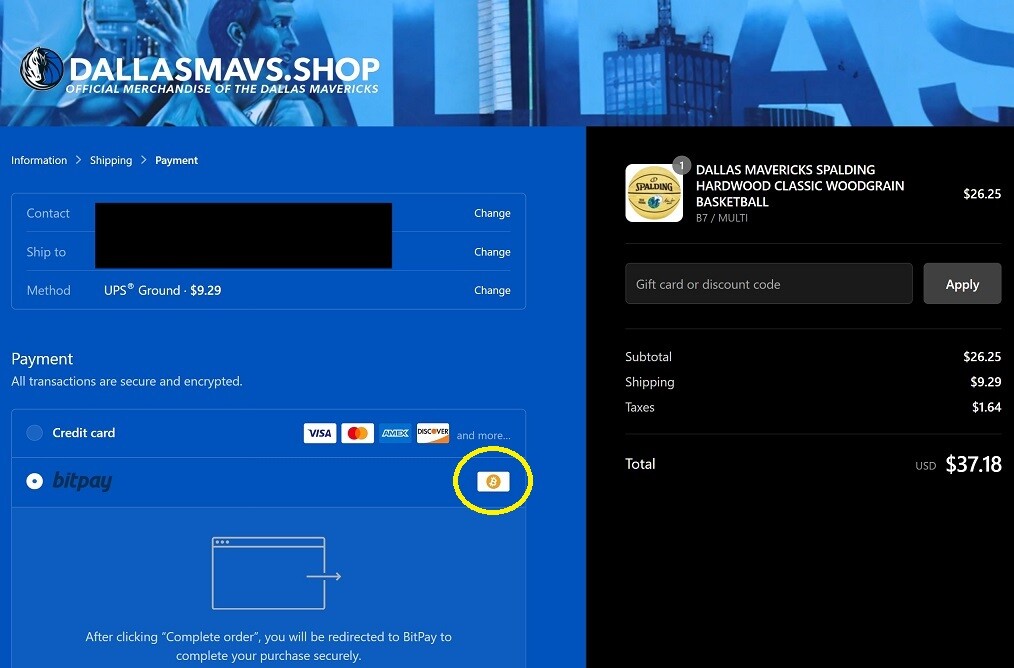The height and width of the screenshot is (668, 1014).
Task: Open the DALLASMAVS.SHOP store title
Action: coord(224,69)
